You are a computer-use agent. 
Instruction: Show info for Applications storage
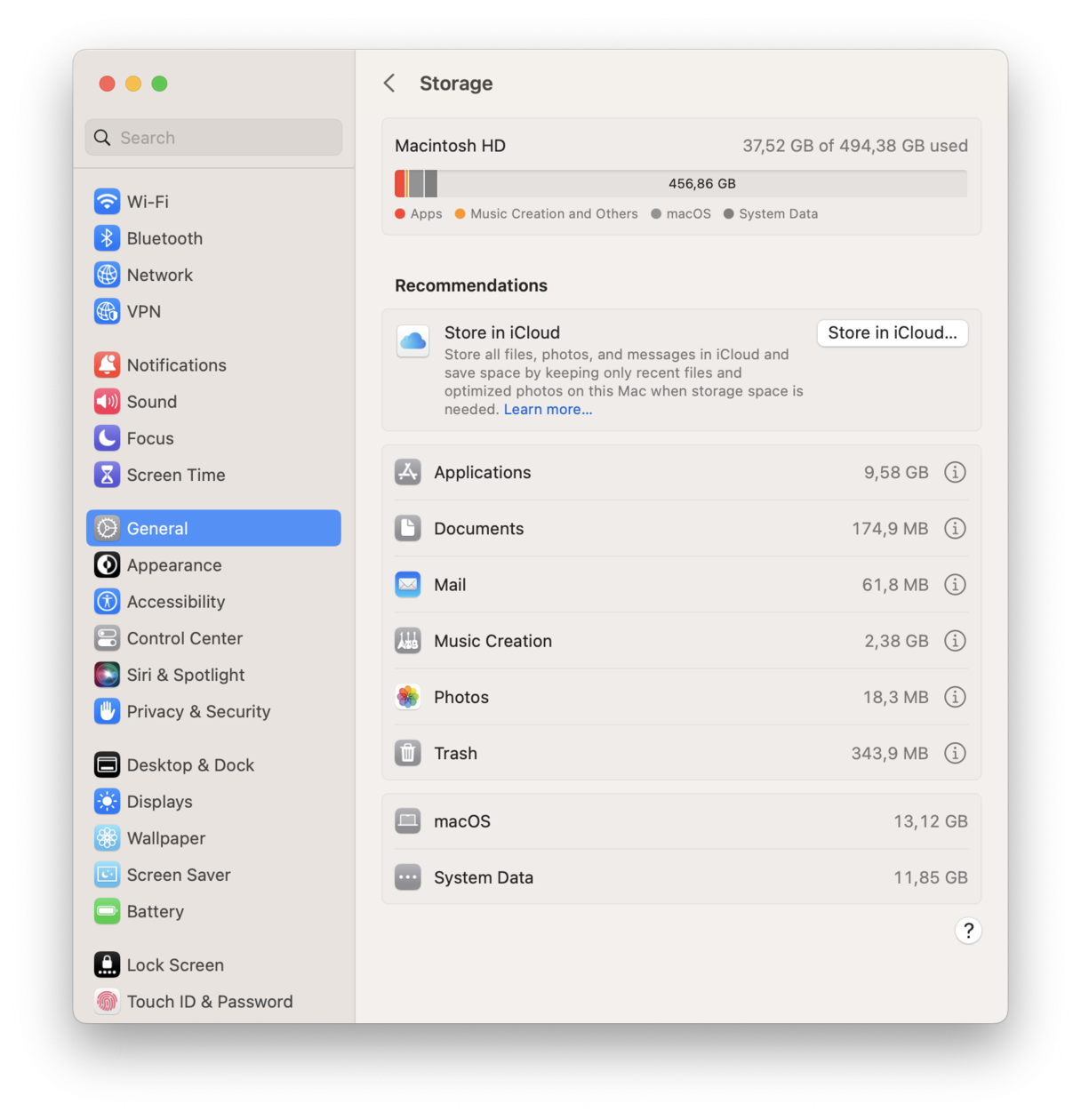click(x=955, y=472)
